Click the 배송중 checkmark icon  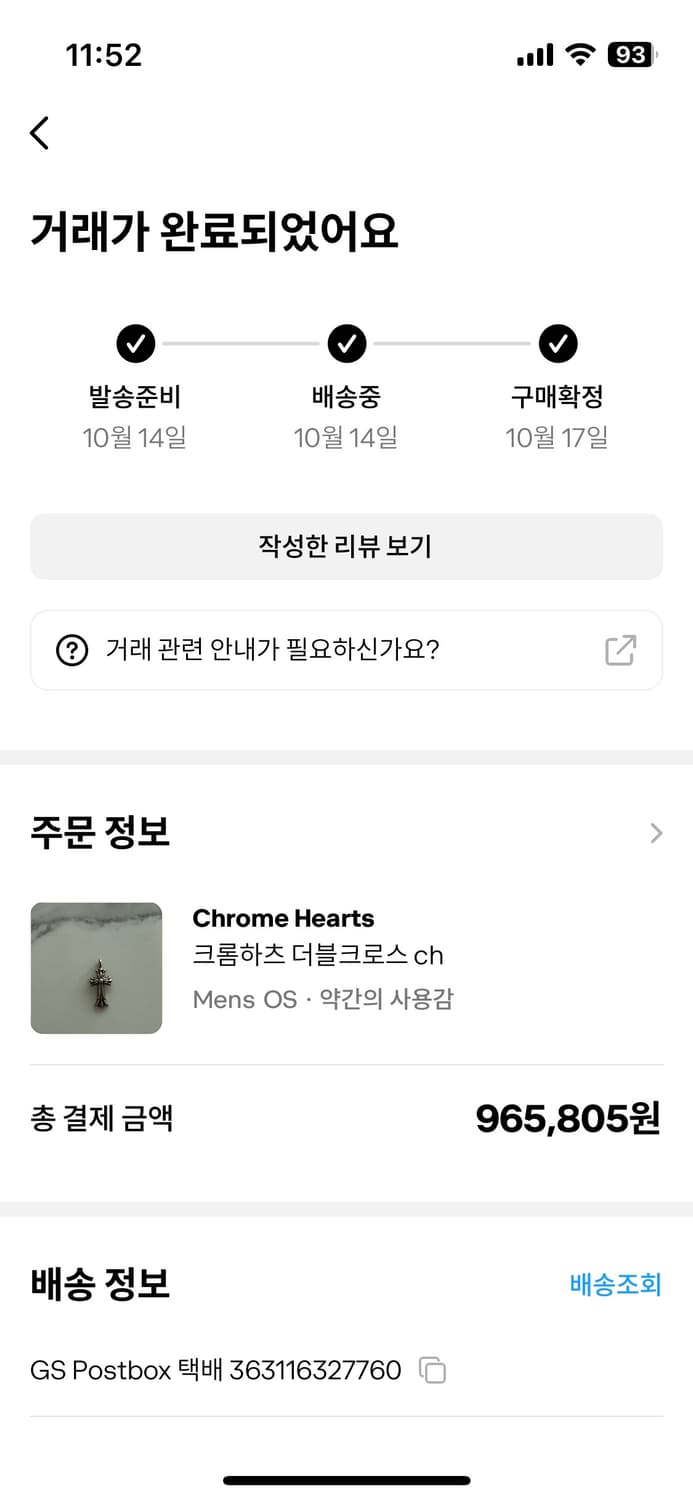pos(346,343)
